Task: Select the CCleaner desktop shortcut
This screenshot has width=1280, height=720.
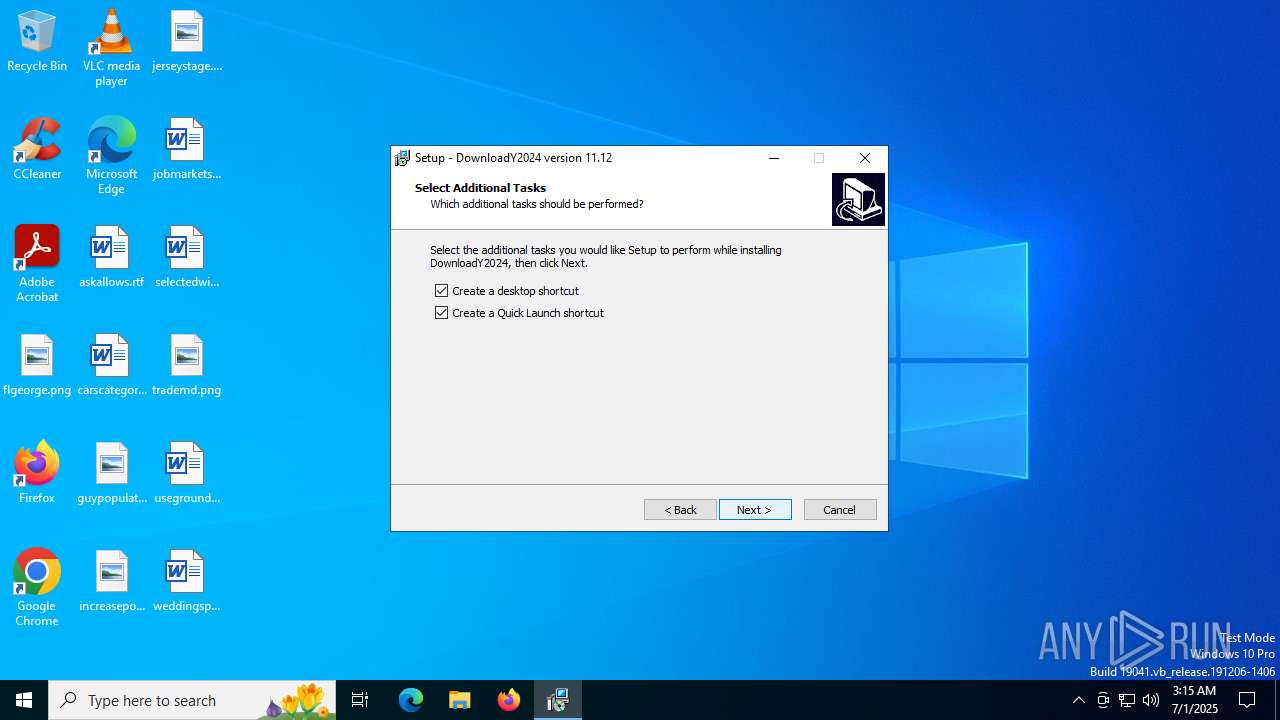Action: 37,150
